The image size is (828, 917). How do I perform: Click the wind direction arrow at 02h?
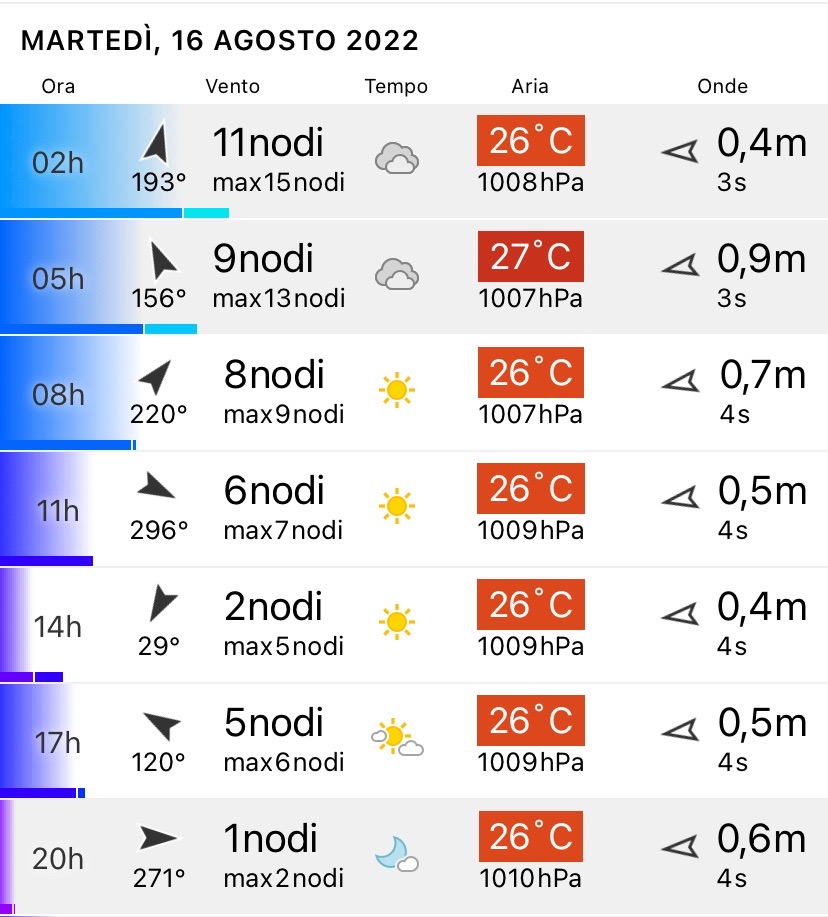click(155, 144)
